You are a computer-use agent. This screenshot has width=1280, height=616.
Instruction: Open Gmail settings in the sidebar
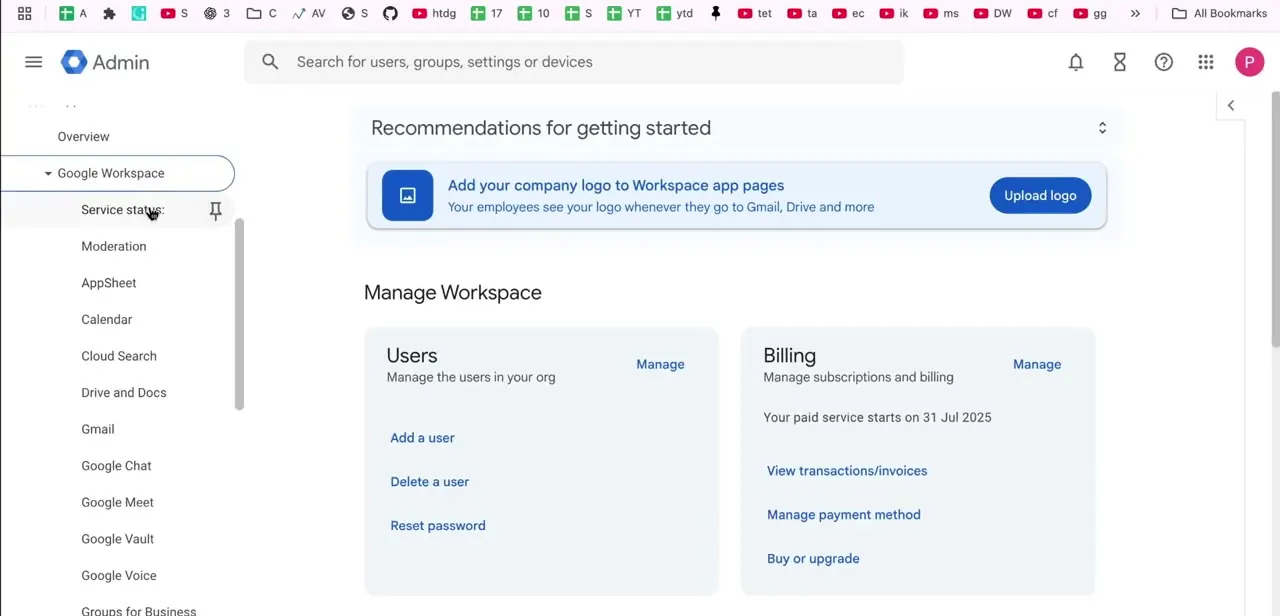97,429
